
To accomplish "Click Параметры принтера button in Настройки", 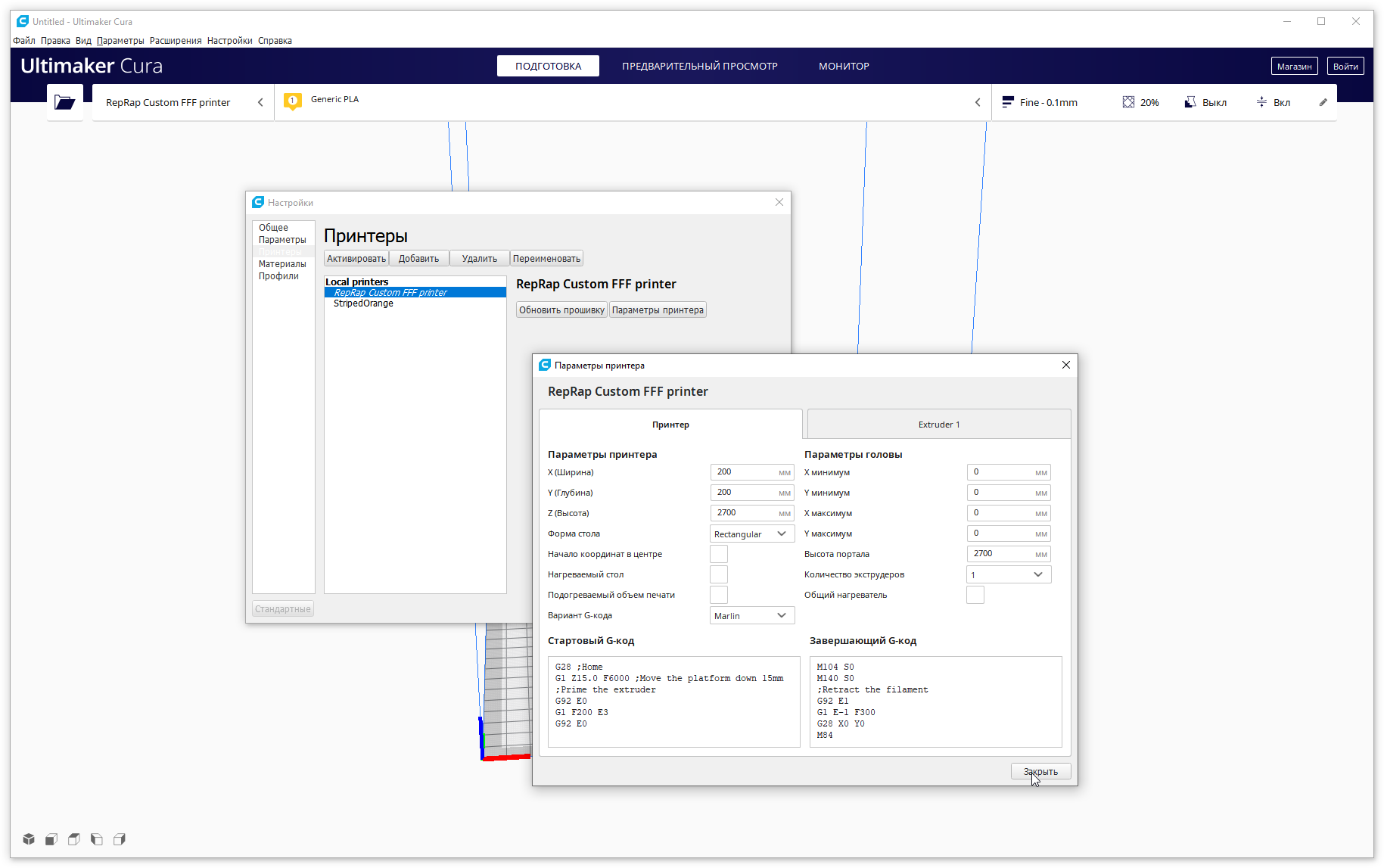I will point(658,310).
